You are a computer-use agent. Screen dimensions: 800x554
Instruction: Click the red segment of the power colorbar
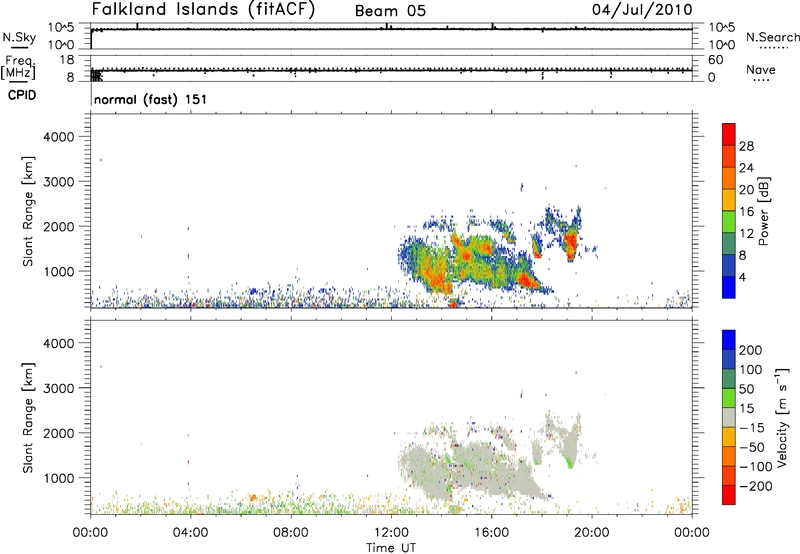729,134
